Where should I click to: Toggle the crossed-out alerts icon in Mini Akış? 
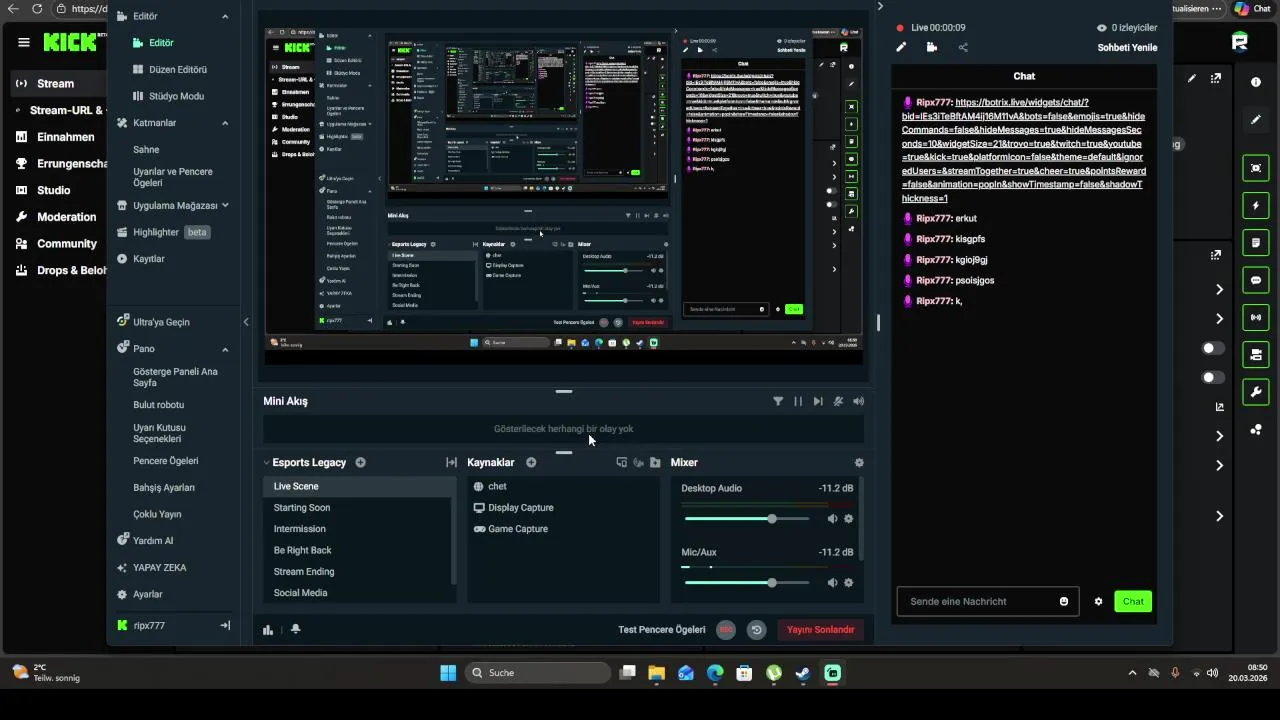click(838, 401)
